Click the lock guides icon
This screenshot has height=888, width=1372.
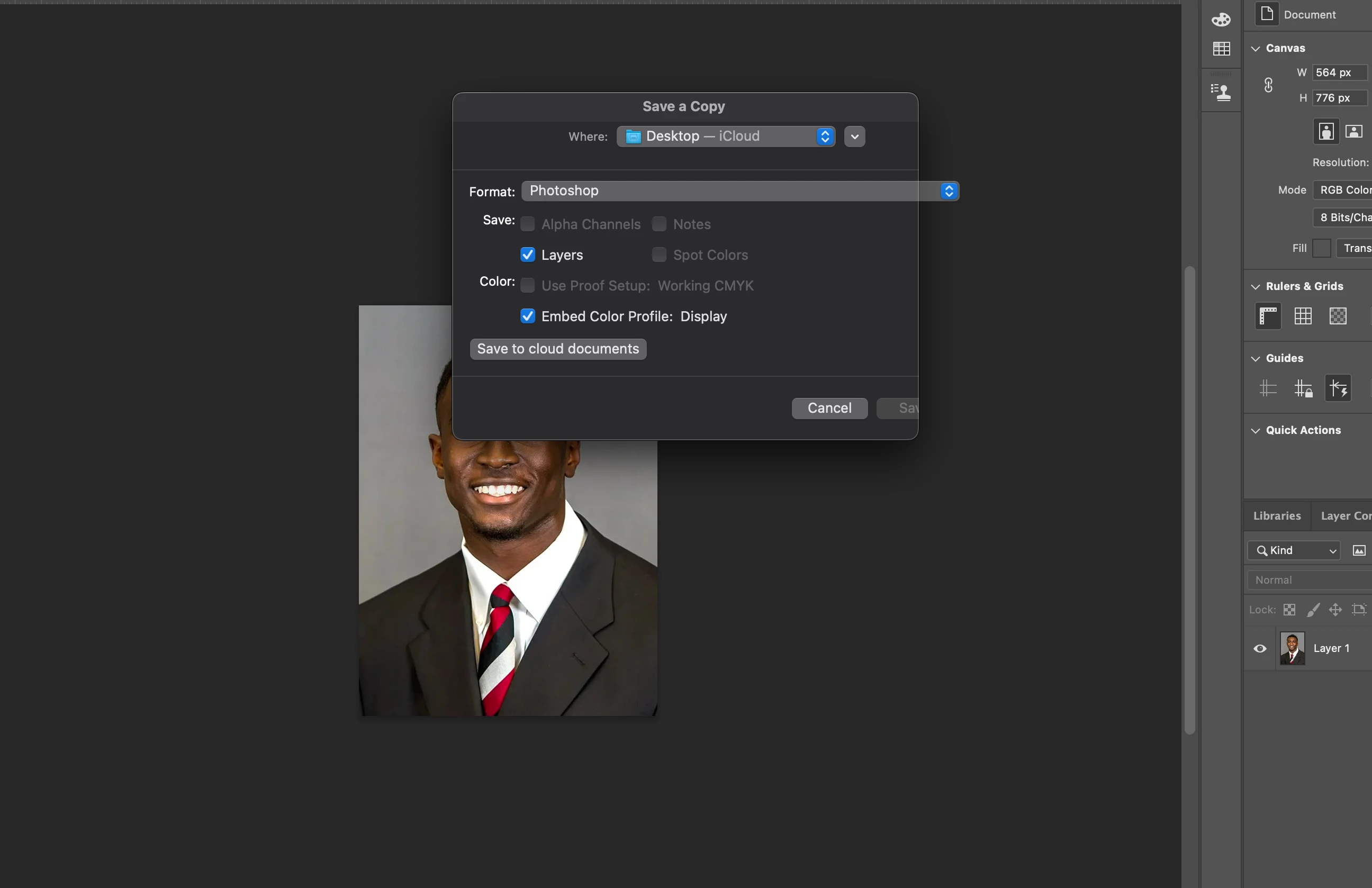tap(1303, 389)
